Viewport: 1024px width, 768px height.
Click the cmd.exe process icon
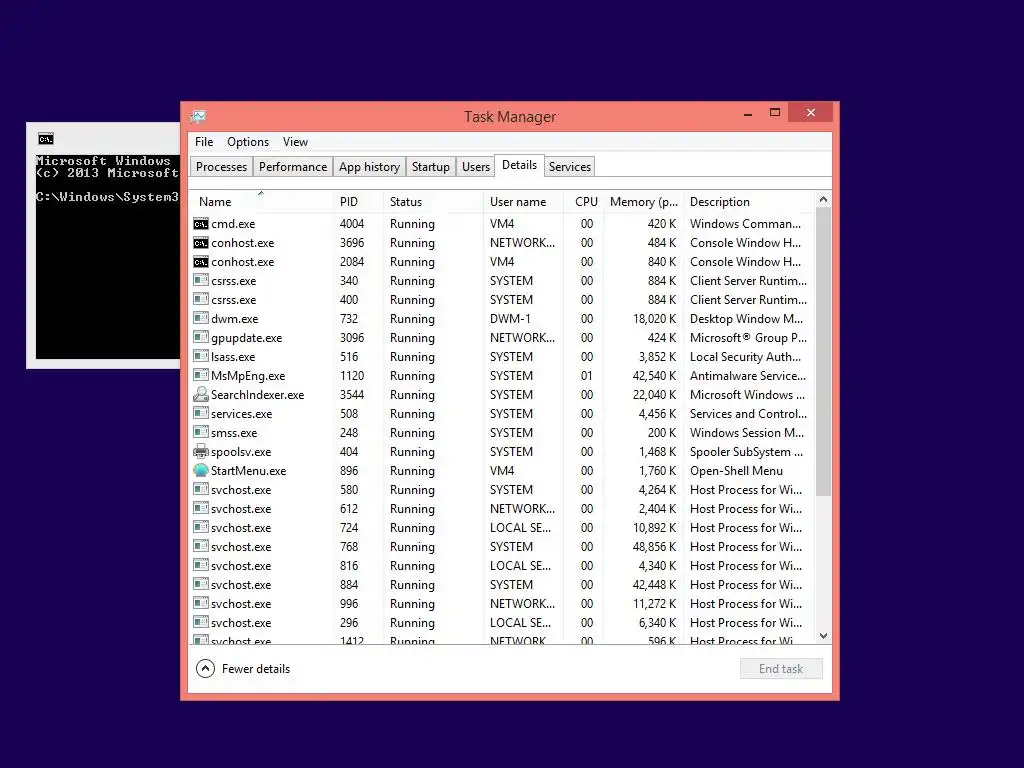click(200, 224)
